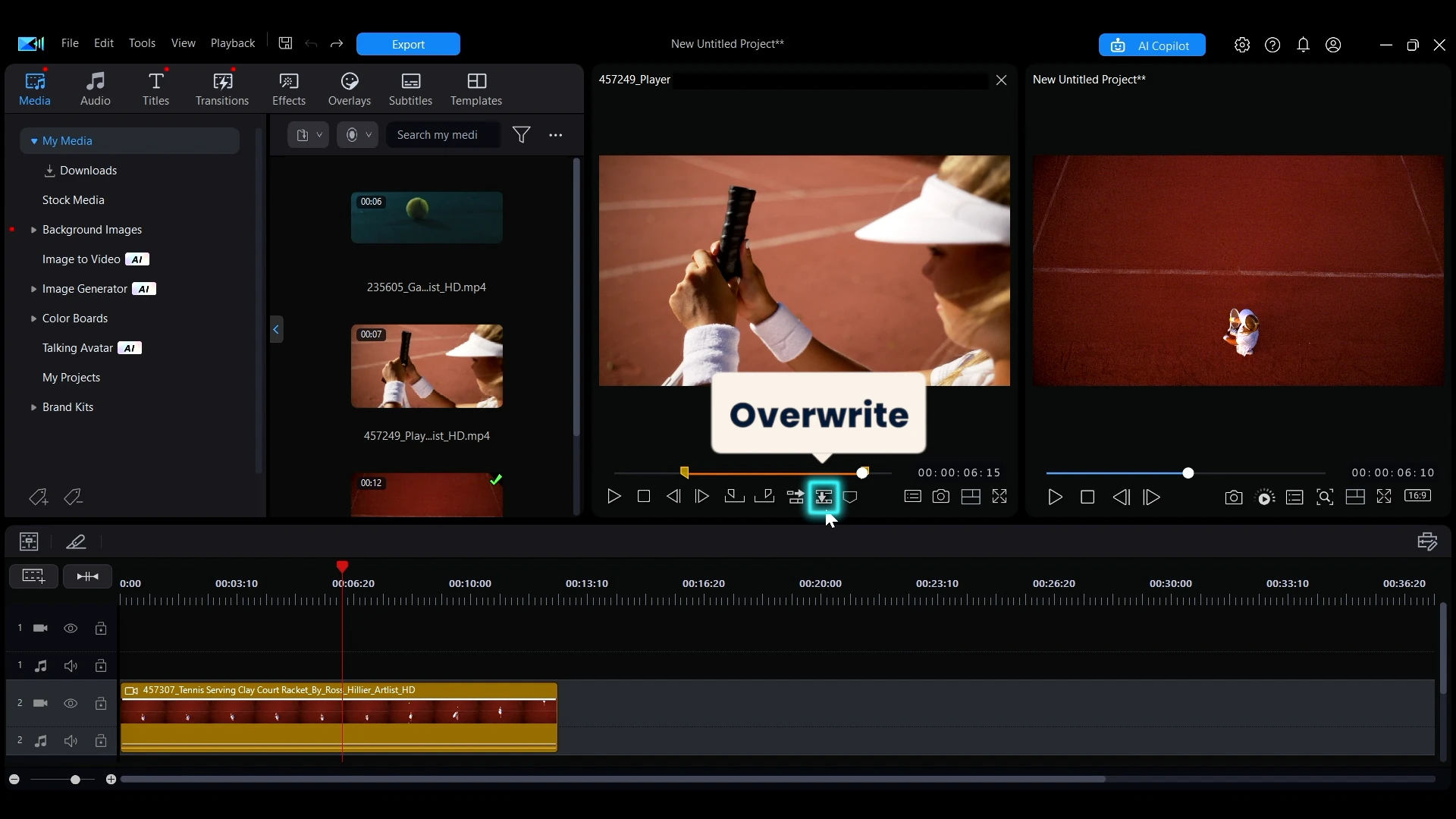Open render preview button in project viewer
This screenshot has width=1456, height=819.
1266,497
